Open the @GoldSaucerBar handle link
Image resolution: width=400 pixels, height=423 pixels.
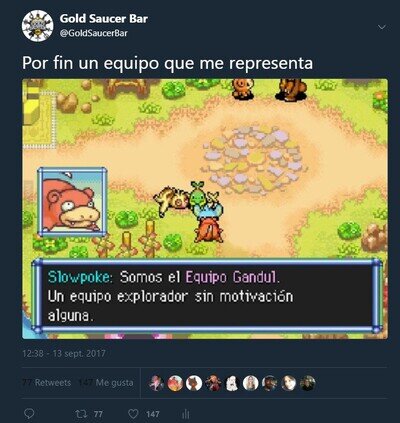pos(94,33)
